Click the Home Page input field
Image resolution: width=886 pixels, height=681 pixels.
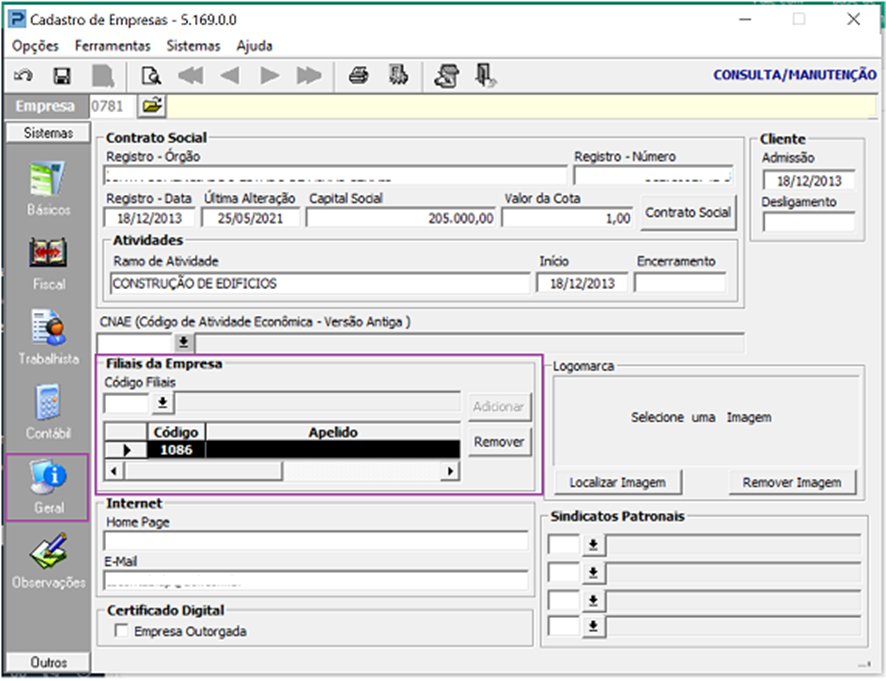click(316, 541)
